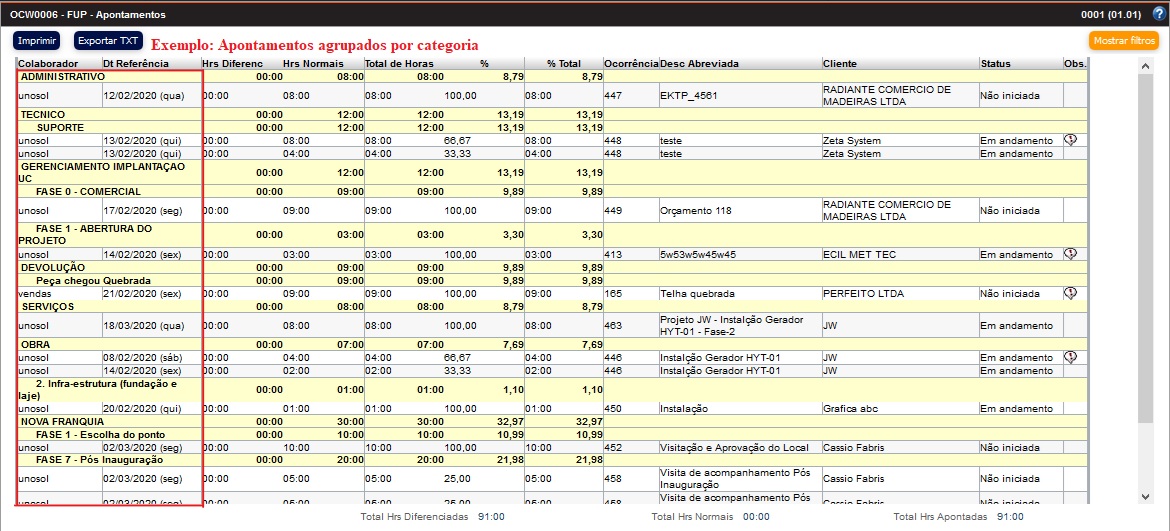This screenshot has height=531, width=1170.
Task: Click the Ocorrência column header
Action: (630, 64)
